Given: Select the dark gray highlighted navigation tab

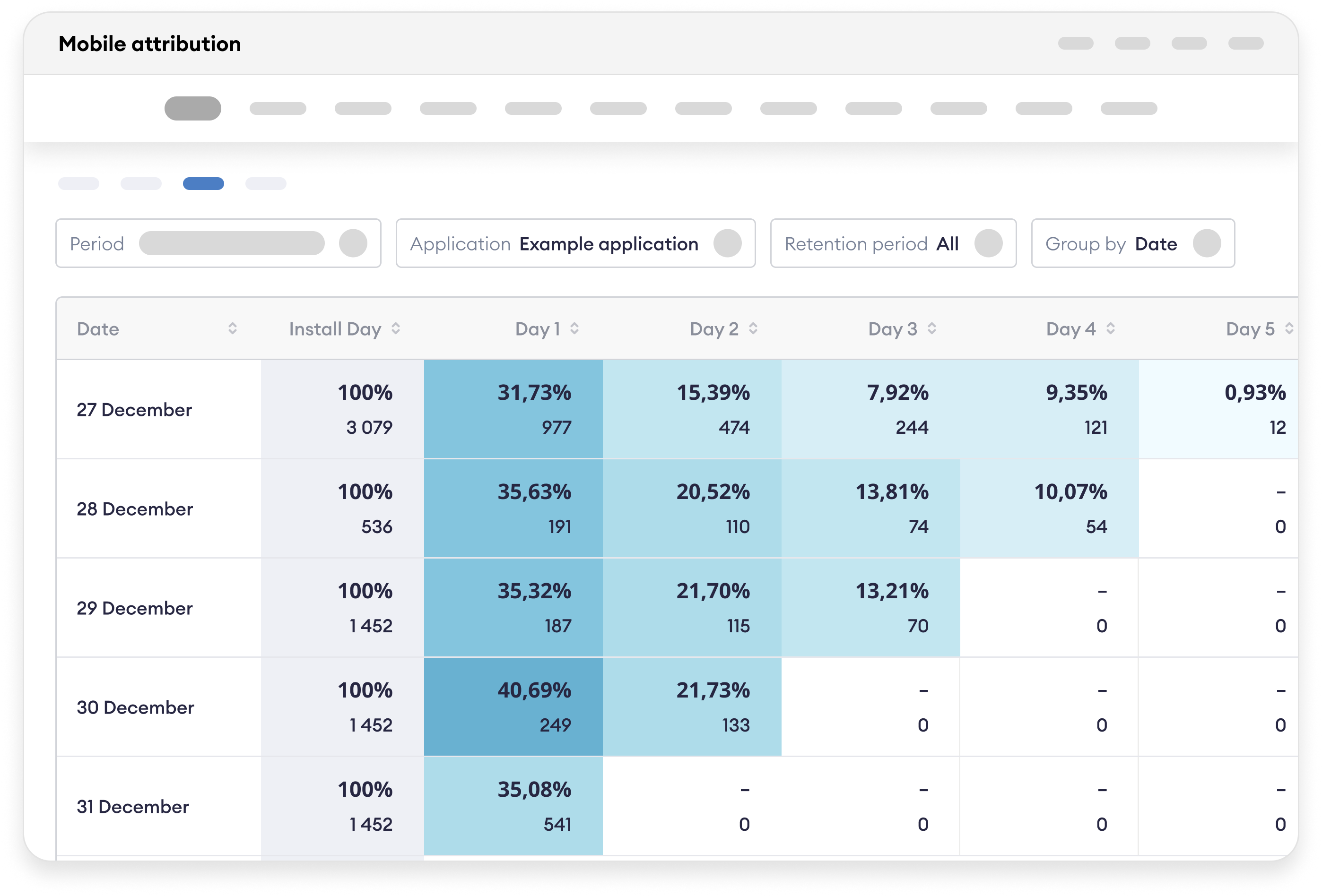Looking at the screenshot, I should pos(192,108).
